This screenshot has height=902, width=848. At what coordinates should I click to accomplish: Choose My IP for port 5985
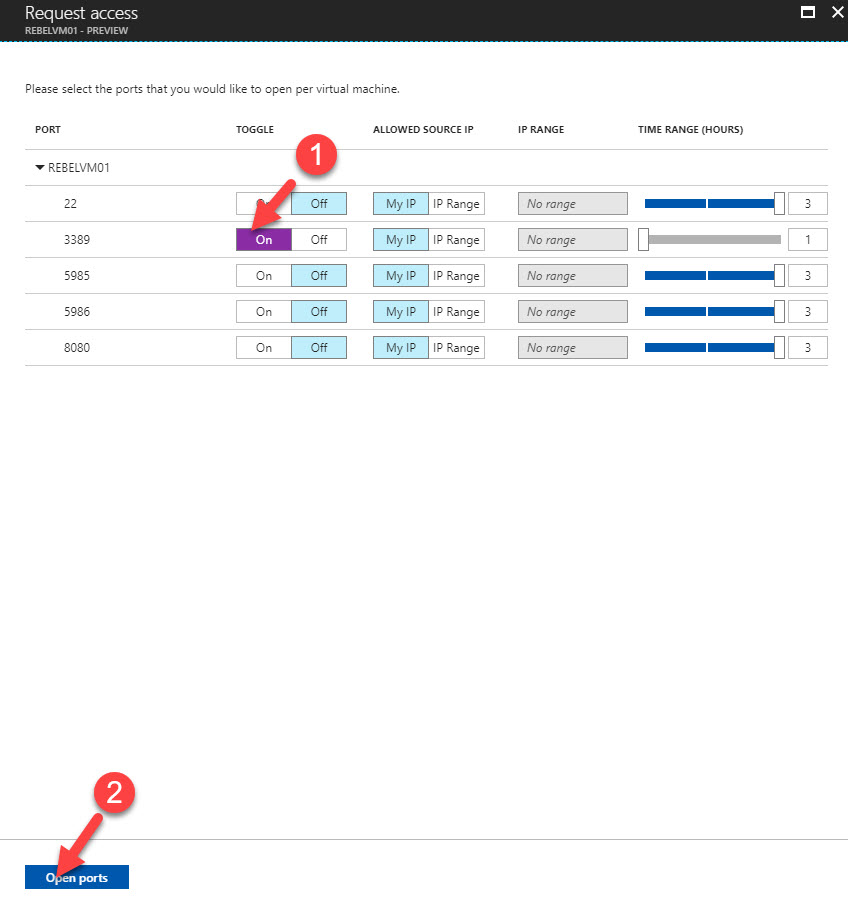click(x=401, y=276)
